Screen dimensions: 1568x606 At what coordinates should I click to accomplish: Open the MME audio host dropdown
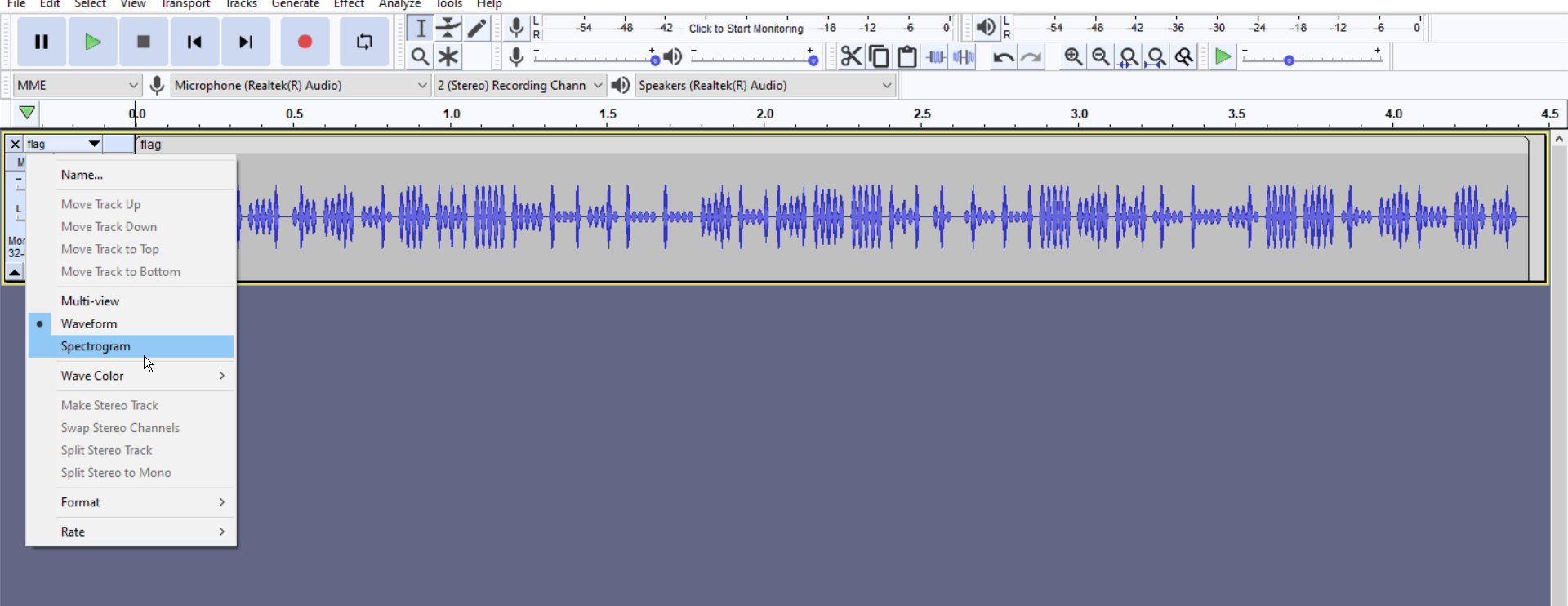(78, 85)
